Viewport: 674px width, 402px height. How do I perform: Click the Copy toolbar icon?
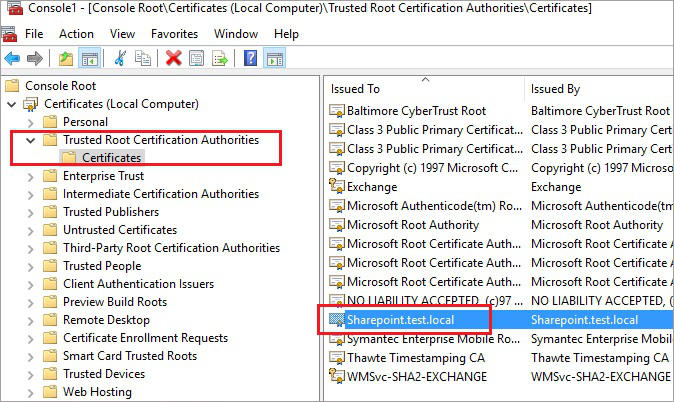point(143,58)
